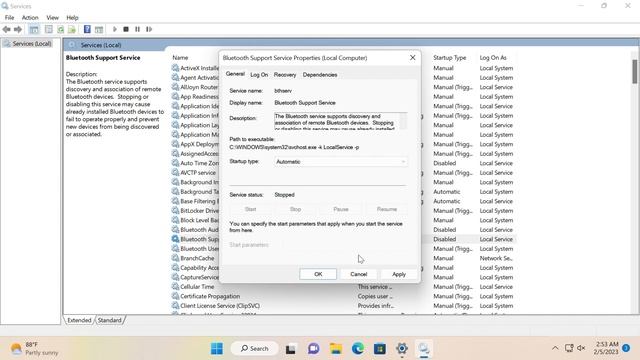Open File Explorer from the taskbar
The height and width of the screenshot is (360, 640).
pos(336,349)
